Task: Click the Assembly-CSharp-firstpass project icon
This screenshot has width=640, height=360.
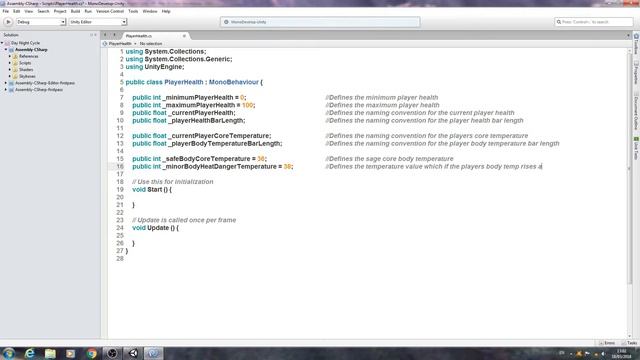Action: point(11,89)
